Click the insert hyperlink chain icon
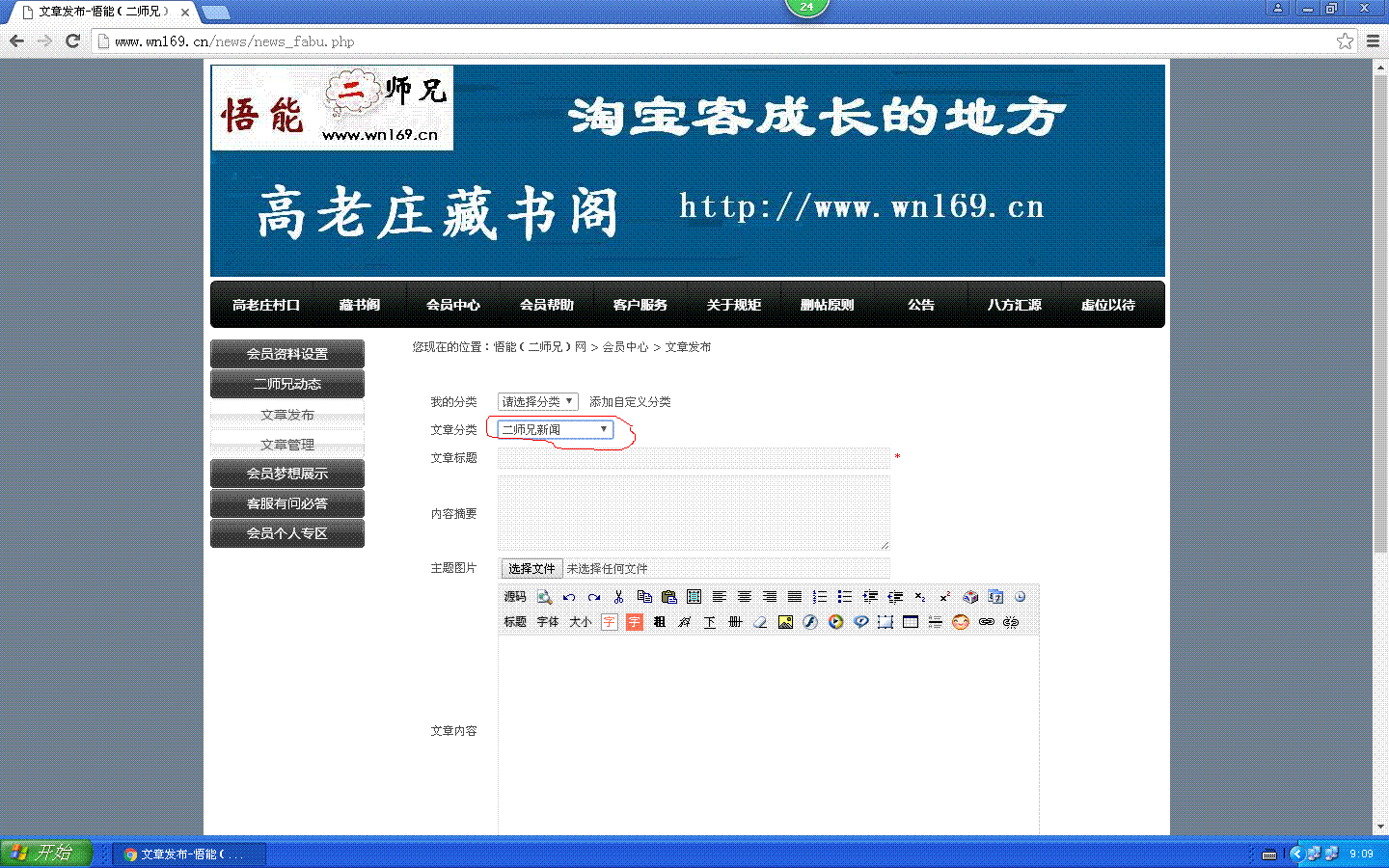Image resolution: width=1389 pixels, height=868 pixels. 986,622
